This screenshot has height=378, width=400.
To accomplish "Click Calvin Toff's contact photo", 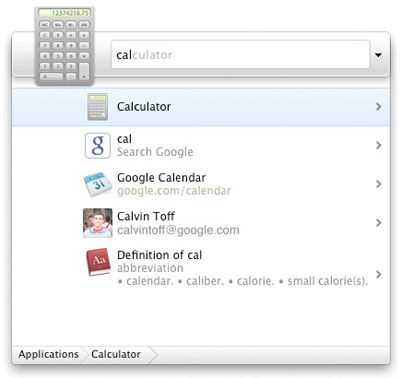I will tap(98, 223).
